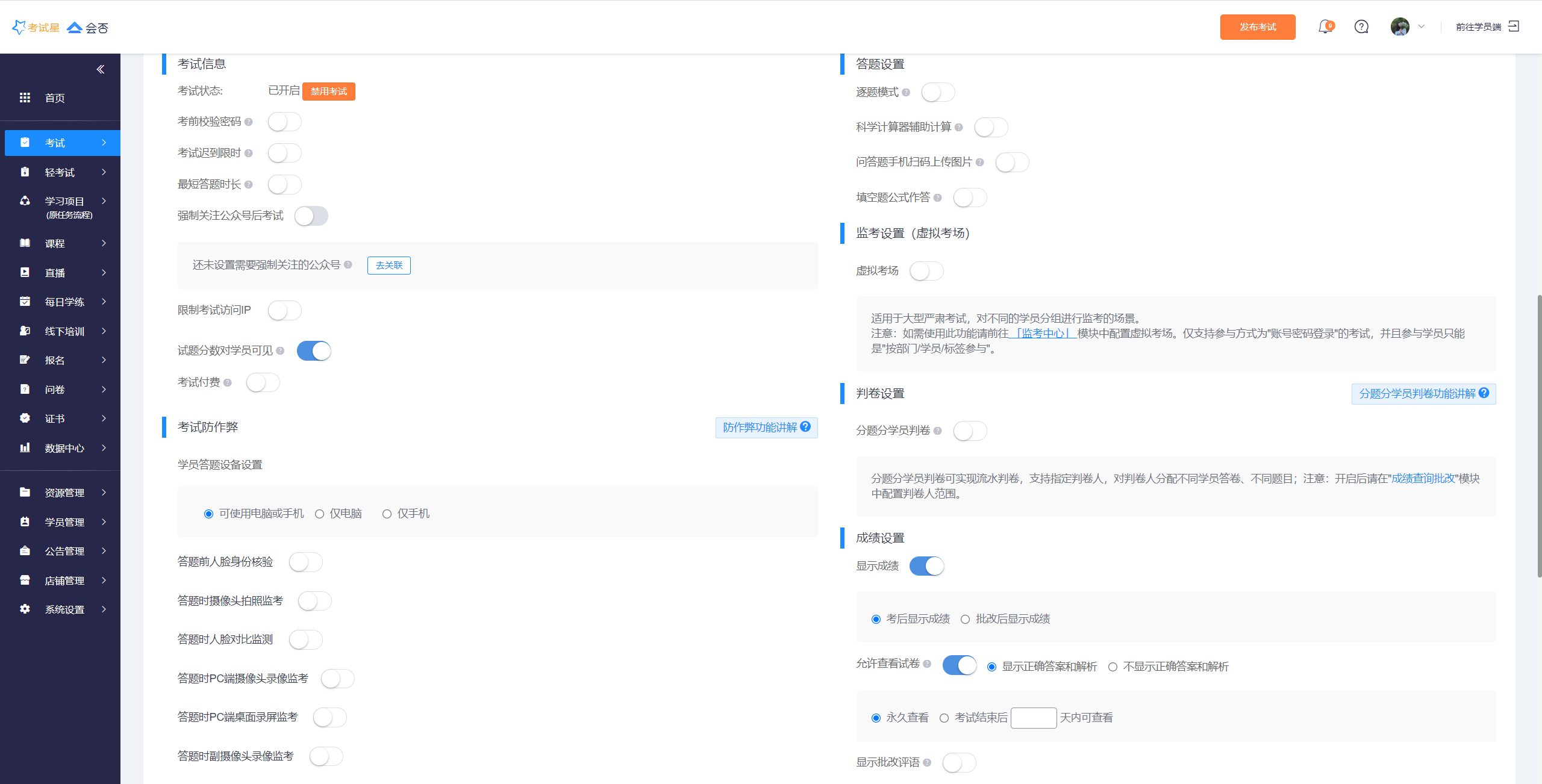
Task: Click help icon beside 考前校验密码
Action: [x=249, y=122]
